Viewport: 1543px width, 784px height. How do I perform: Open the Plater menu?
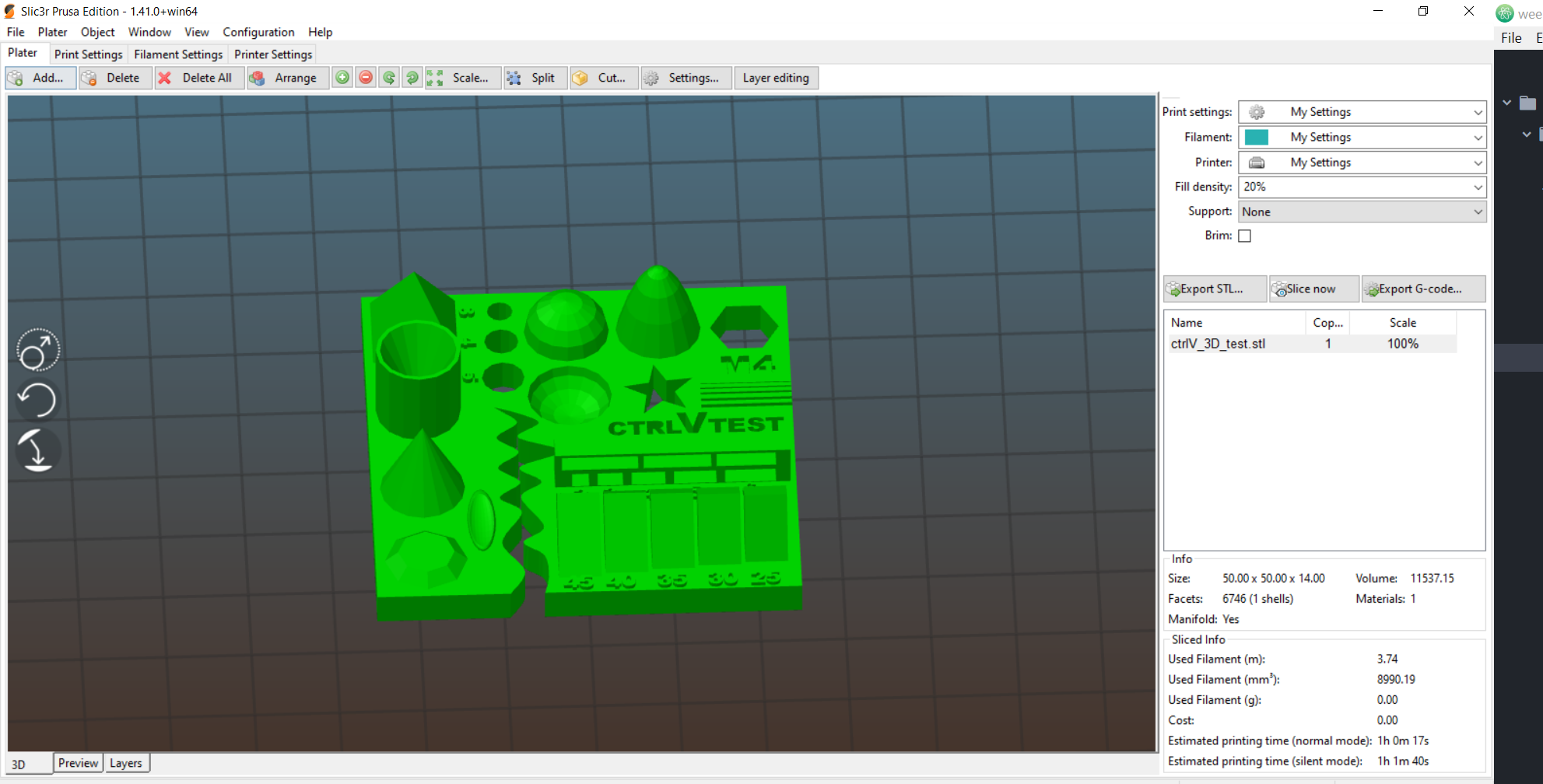tap(52, 32)
